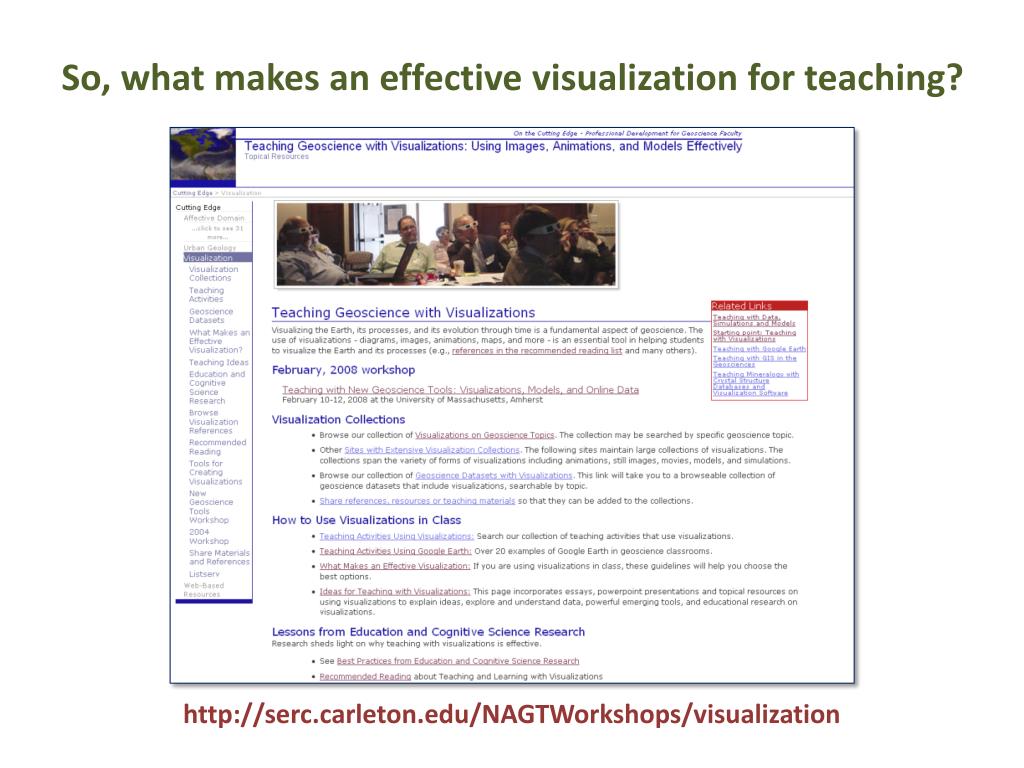
Task: Click slide title 'So, what makes an effective visualization'
Action: 512,78
